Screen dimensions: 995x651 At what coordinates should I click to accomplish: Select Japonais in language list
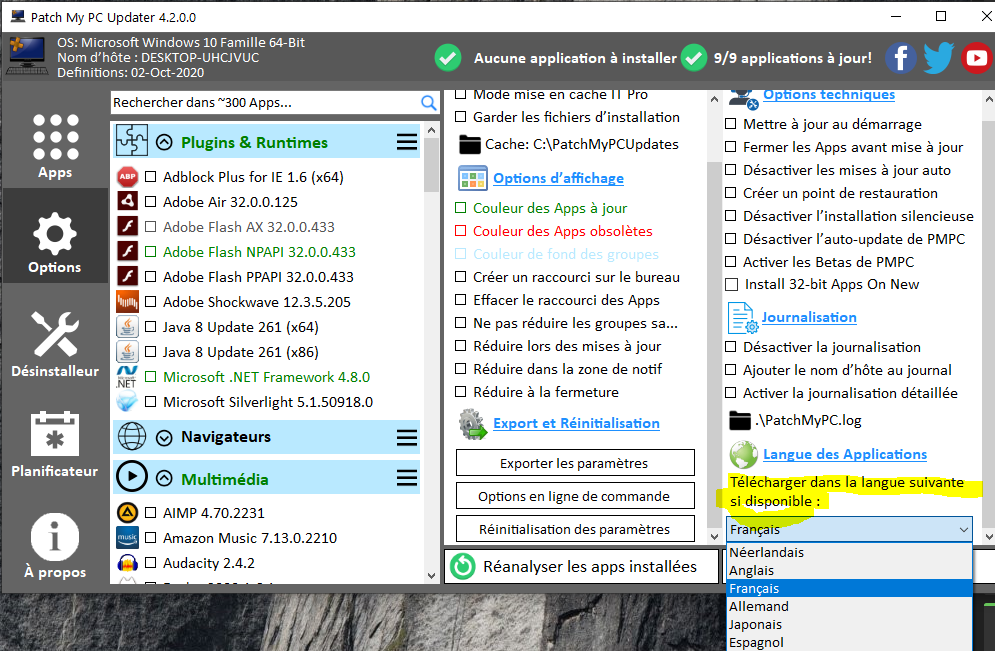tap(849, 625)
